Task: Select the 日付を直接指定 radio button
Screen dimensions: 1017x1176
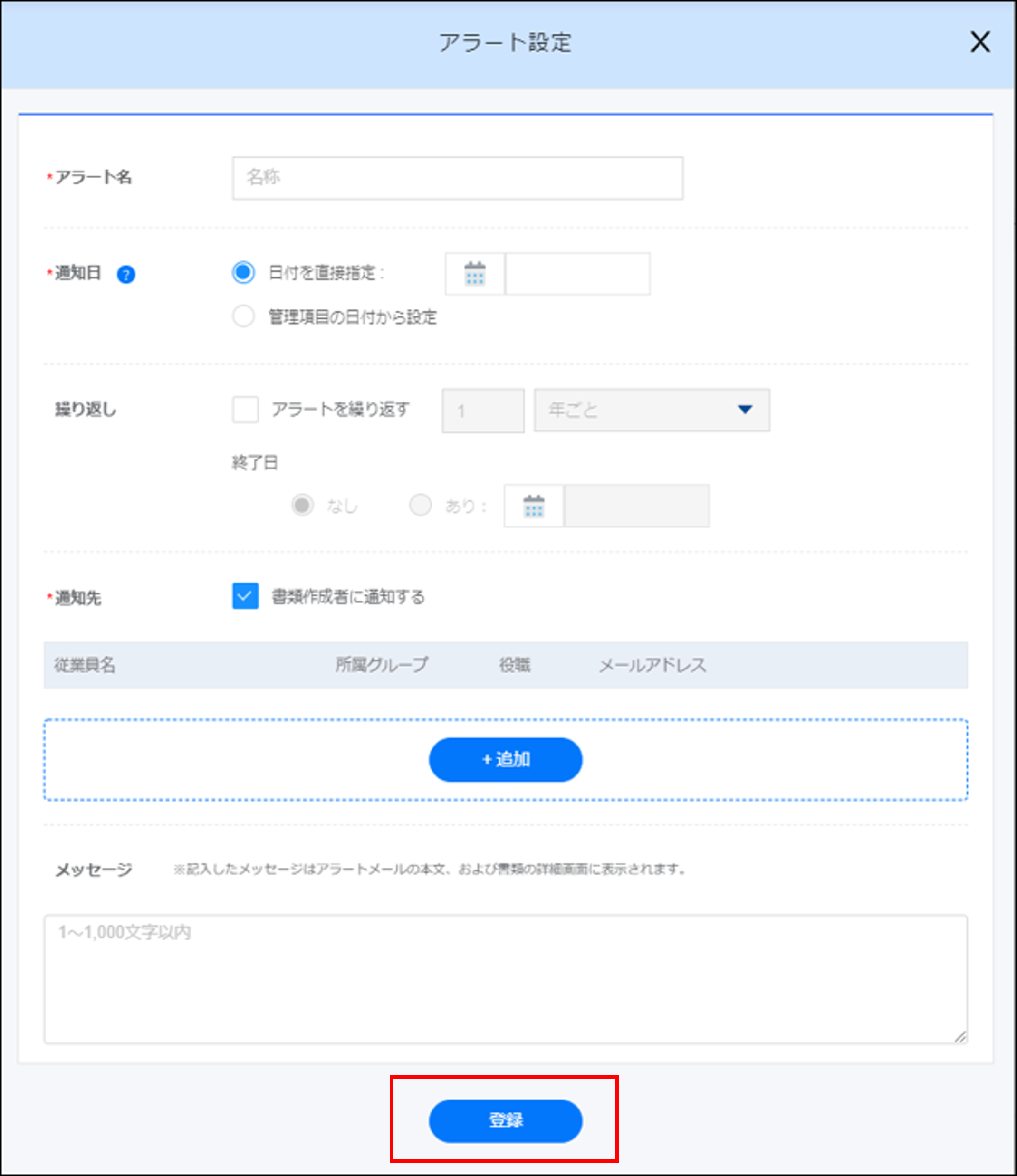Action: coord(243,272)
